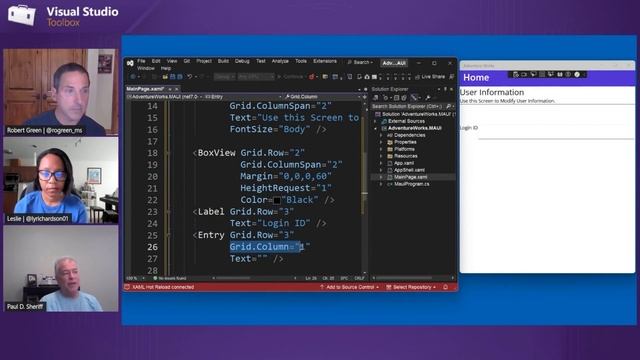Select the Resources folder
This screenshot has width=640, height=360.
405,156
